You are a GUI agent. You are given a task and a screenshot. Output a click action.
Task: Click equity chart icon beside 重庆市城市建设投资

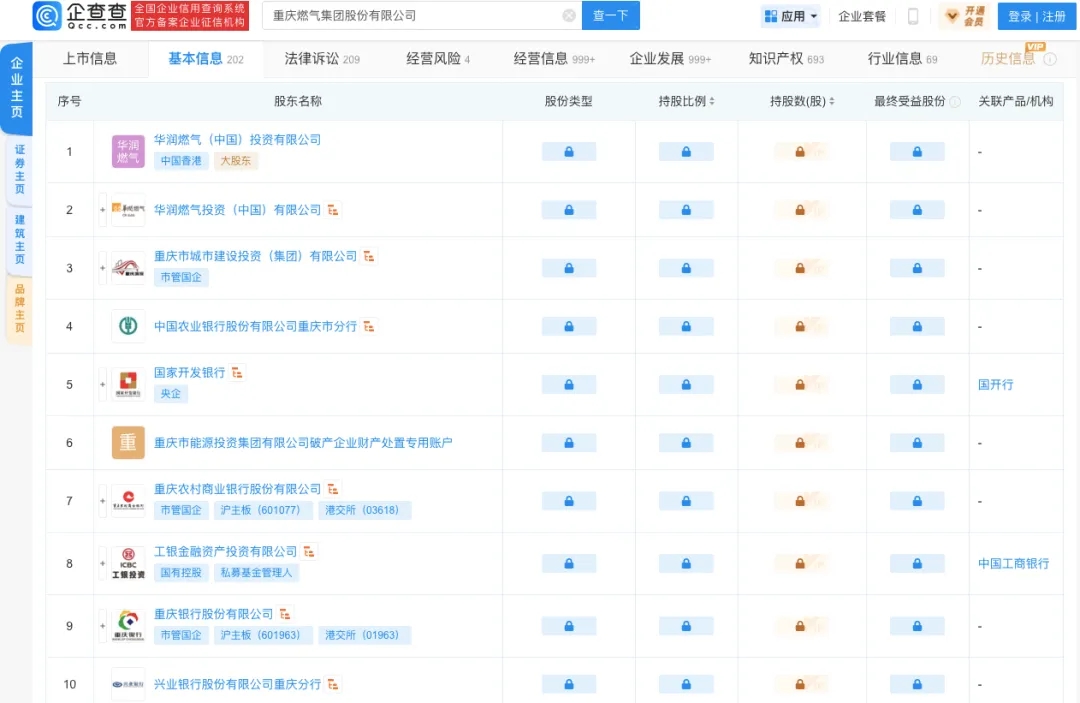click(369, 256)
